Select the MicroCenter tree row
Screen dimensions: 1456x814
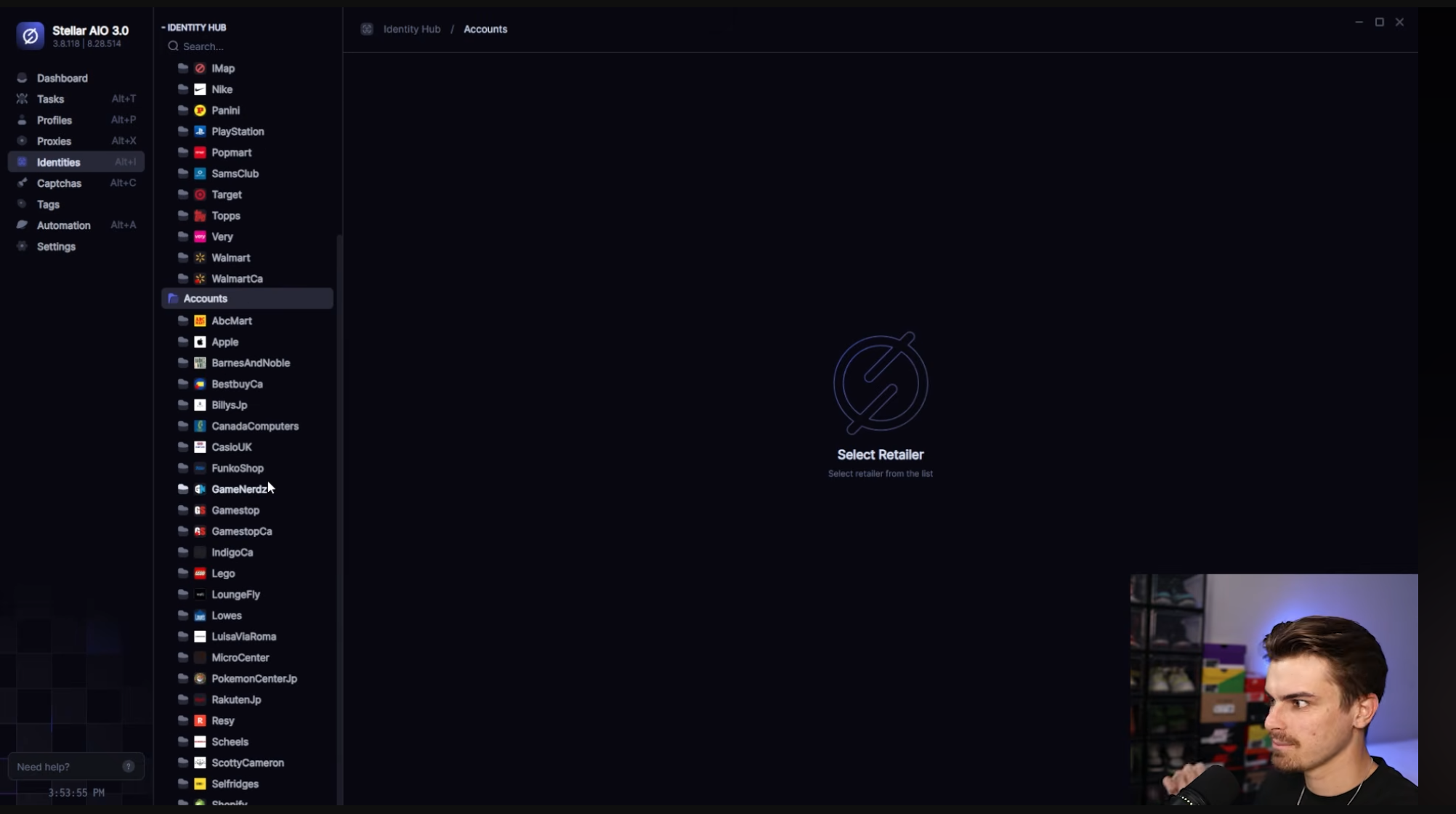coord(247,658)
